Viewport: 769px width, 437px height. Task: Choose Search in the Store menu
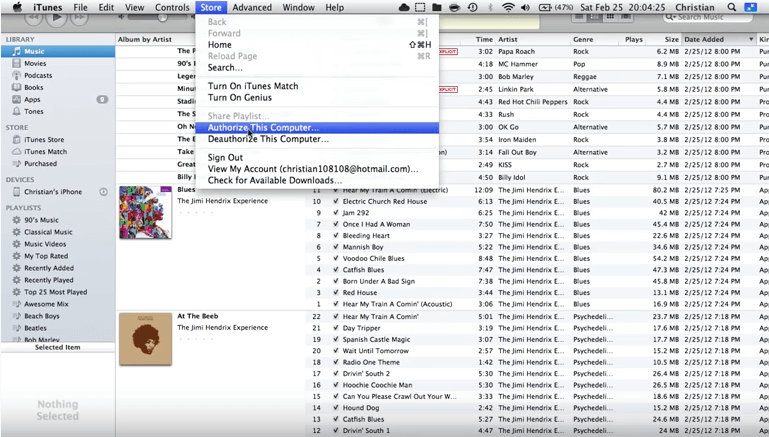317,68
